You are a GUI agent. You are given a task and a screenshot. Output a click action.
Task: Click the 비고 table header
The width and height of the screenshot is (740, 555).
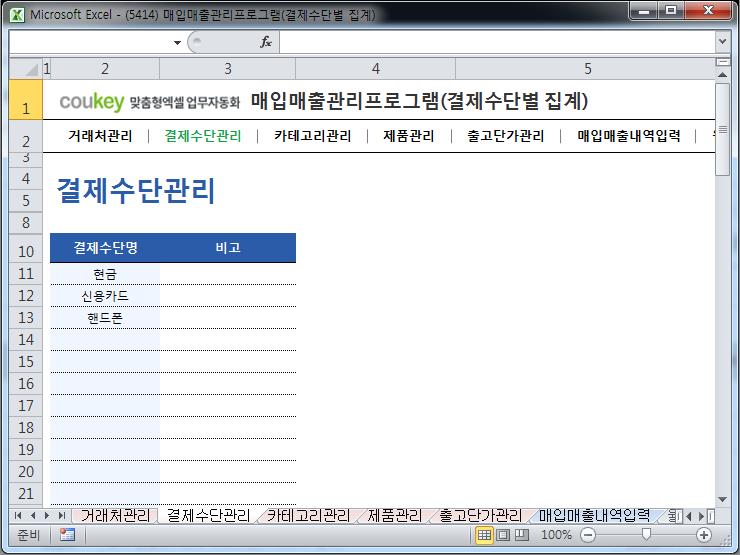(228, 248)
